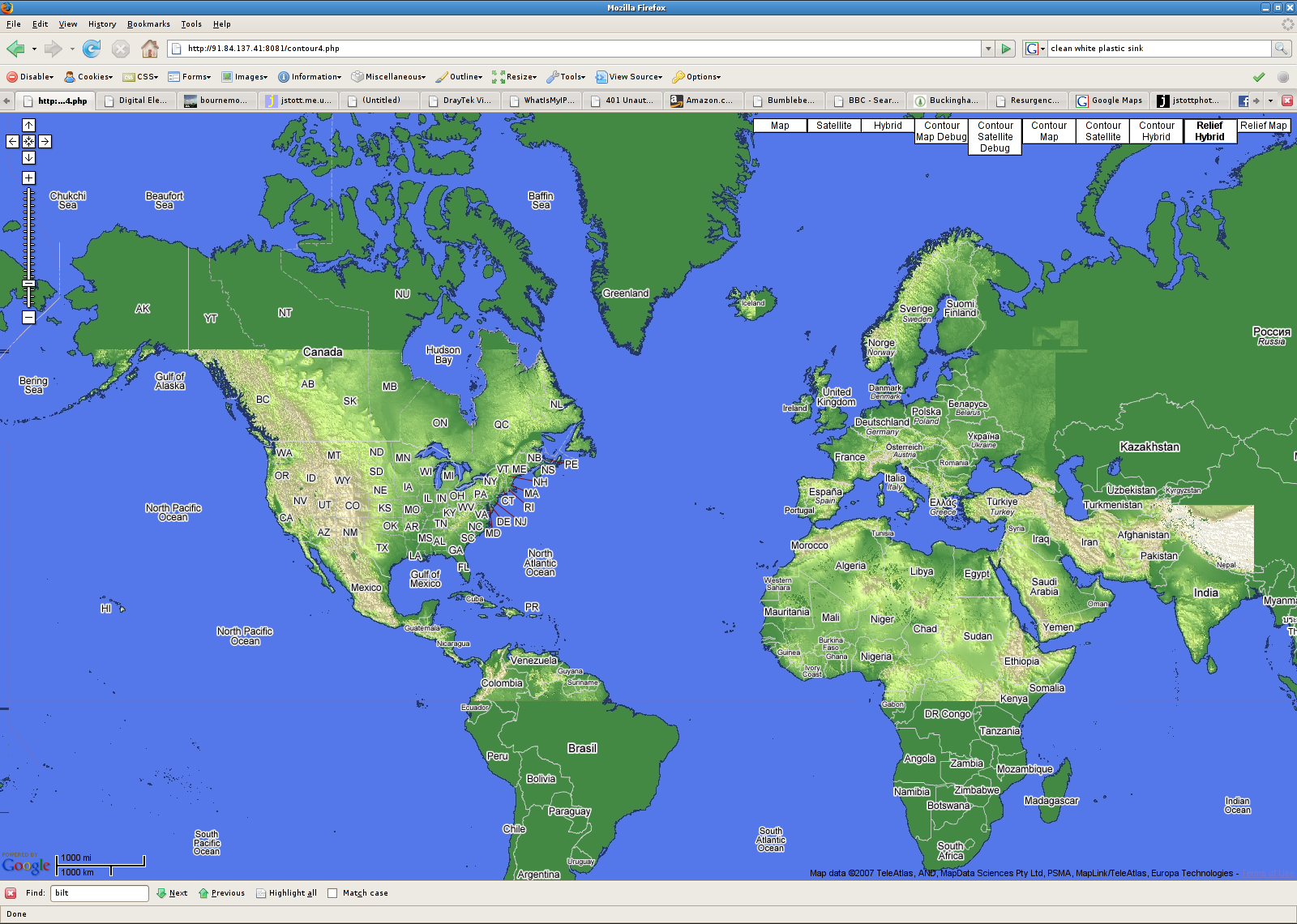This screenshot has height=924, width=1297.
Task: Click the Google search box
Action: click(1159, 49)
